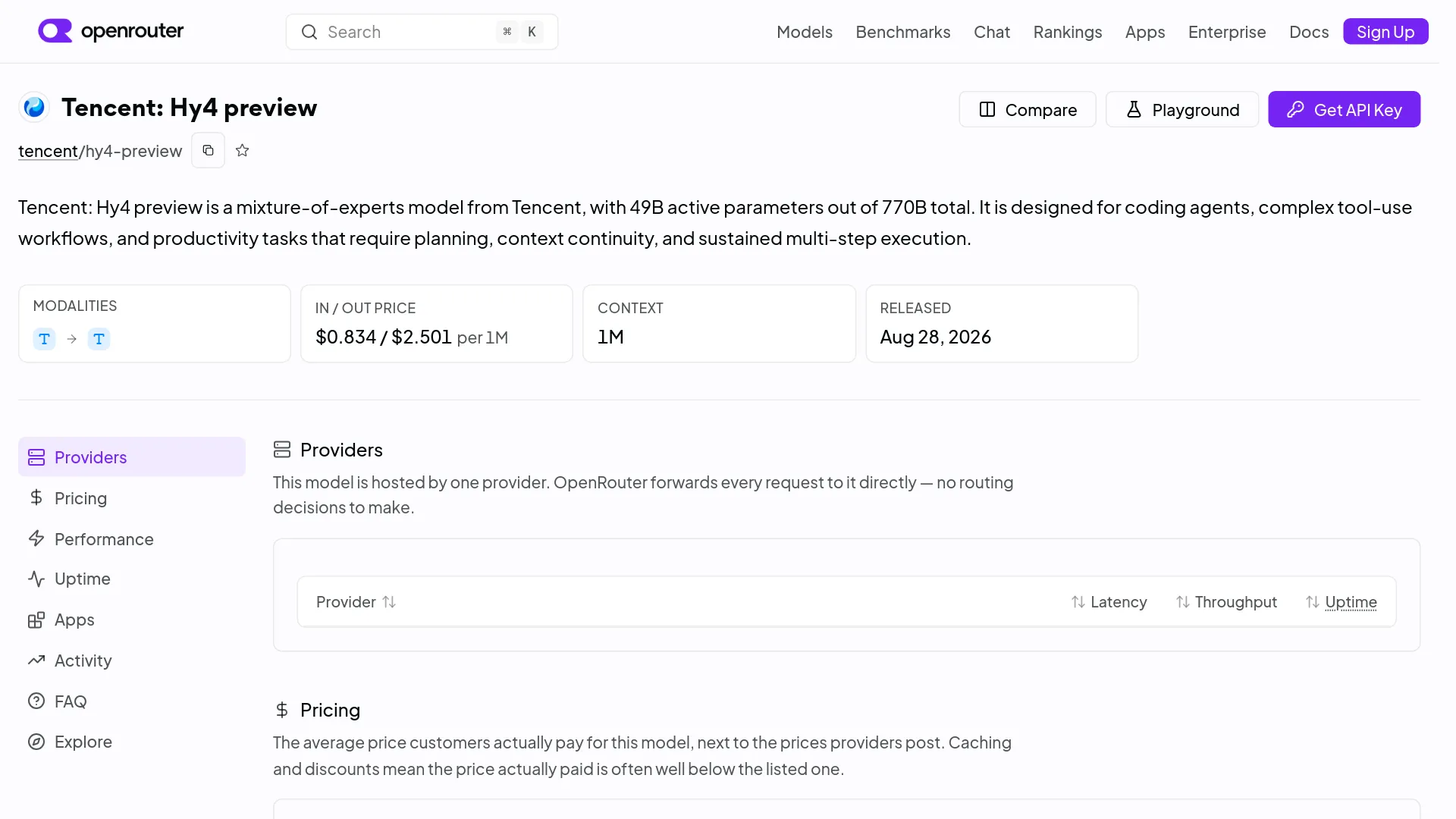Open Chat from the top navigation
Screen dimensions: 1456x819
click(991, 32)
